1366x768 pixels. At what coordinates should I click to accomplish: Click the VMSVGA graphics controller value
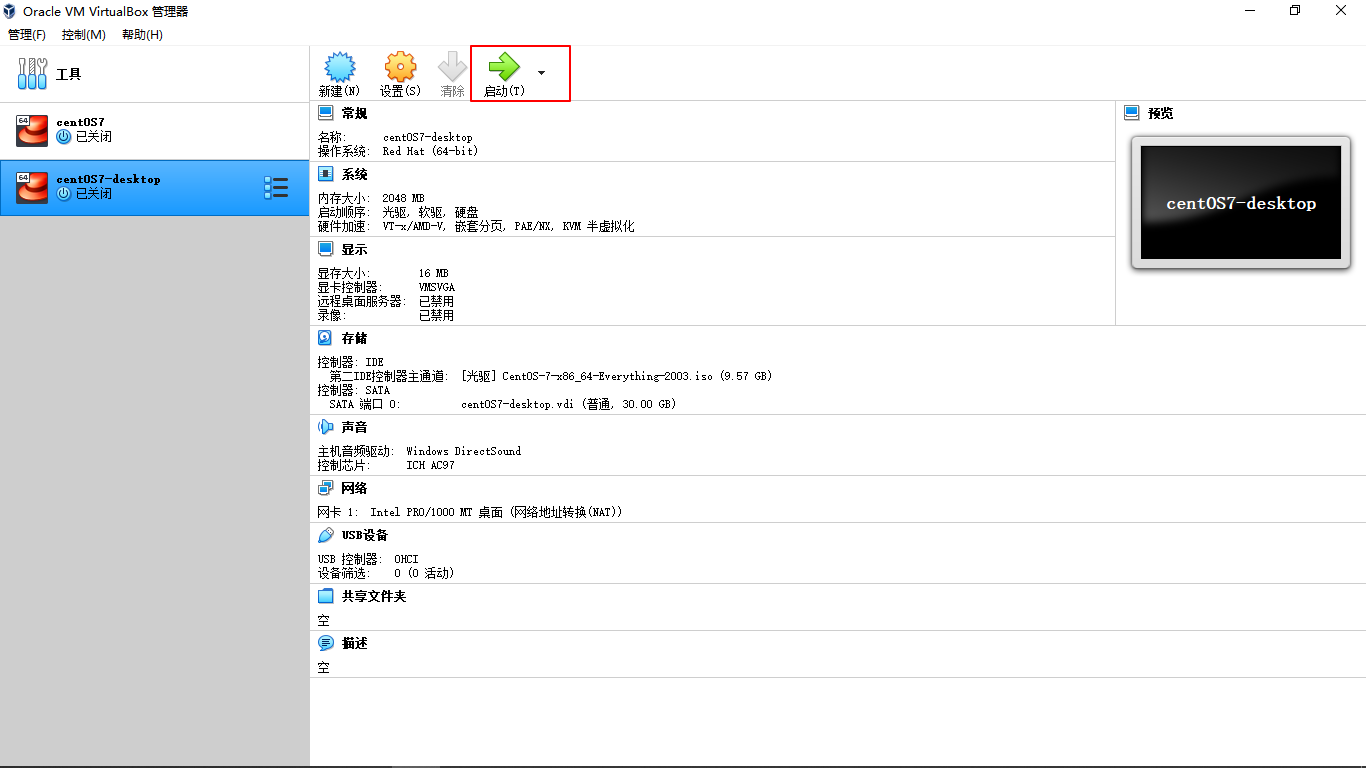click(437, 287)
